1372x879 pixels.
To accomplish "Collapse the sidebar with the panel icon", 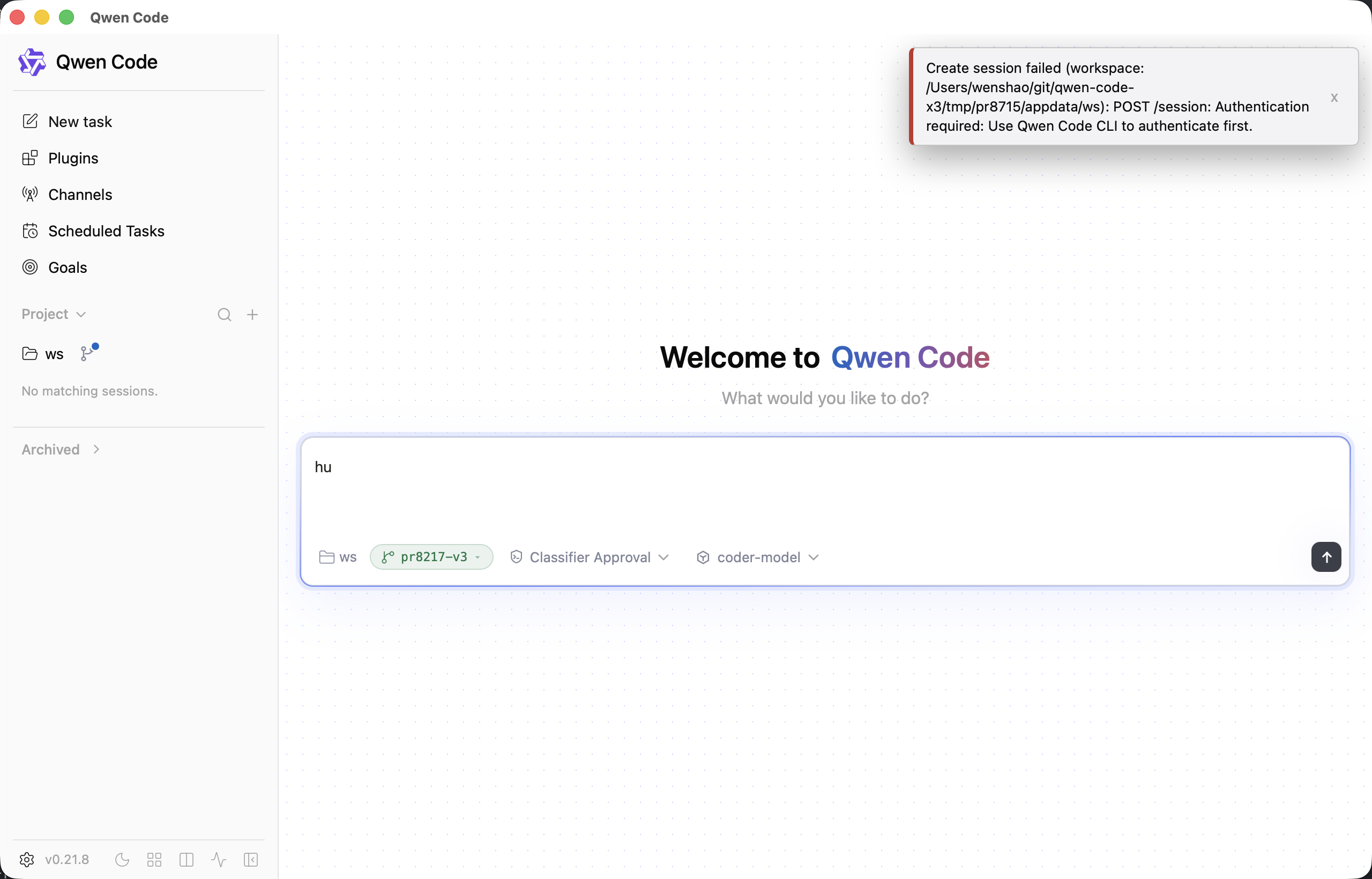I will coord(251,860).
